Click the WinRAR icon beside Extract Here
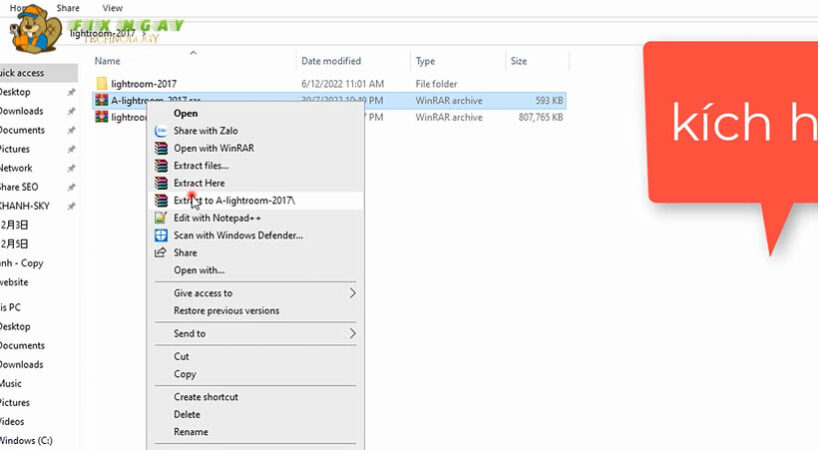This screenshot has height=450, width=818. (x=160, y=183)
